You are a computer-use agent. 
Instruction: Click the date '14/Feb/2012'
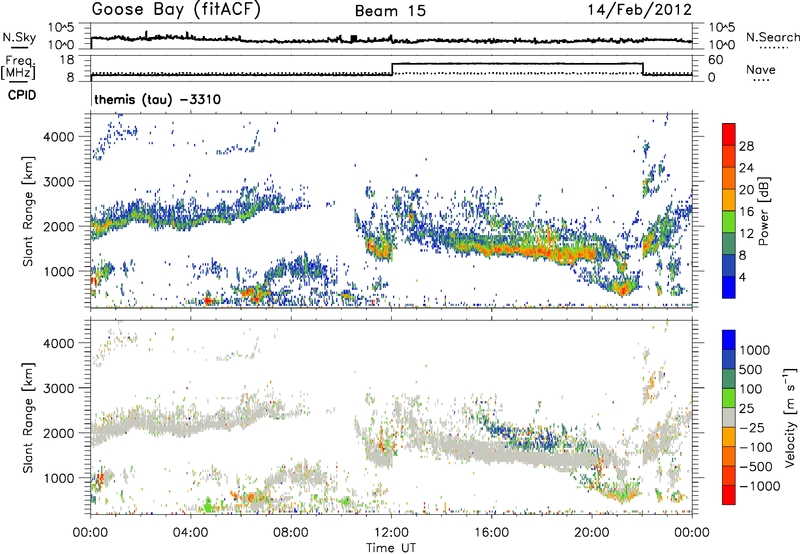pyautogui.click(x=640, y=10)
